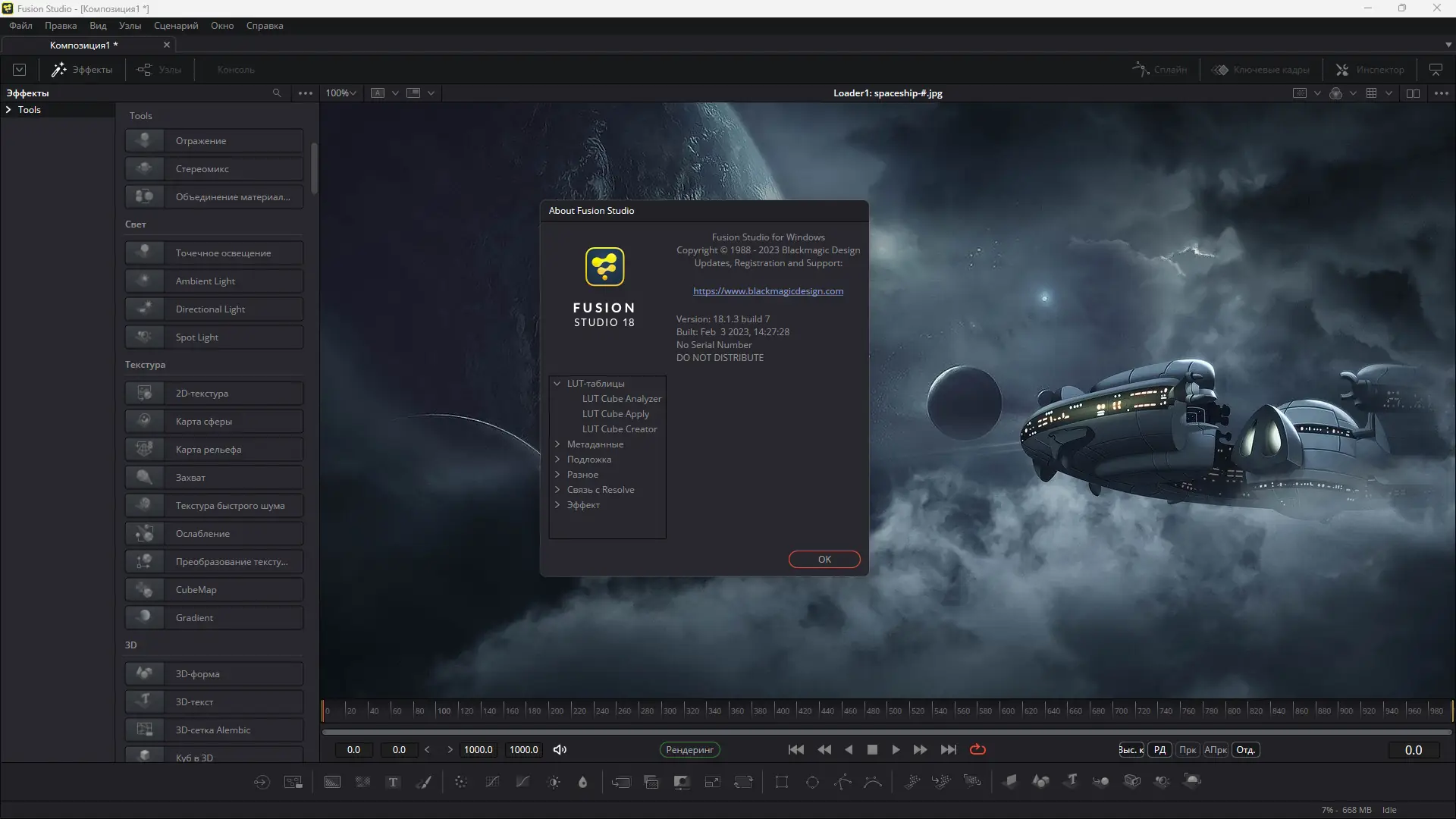The image size is (1456, 819).
Task: Switch to the Узлы panel tab
Action: [x=159, y=69]
